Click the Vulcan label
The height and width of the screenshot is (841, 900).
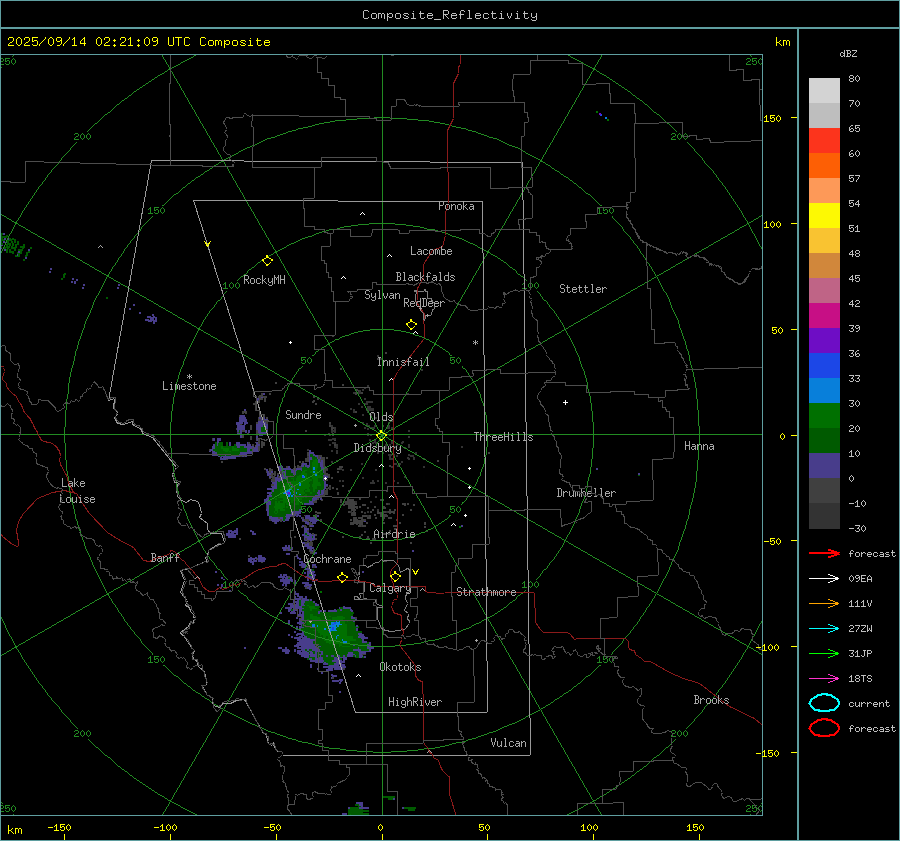click(x=508, y=743)
